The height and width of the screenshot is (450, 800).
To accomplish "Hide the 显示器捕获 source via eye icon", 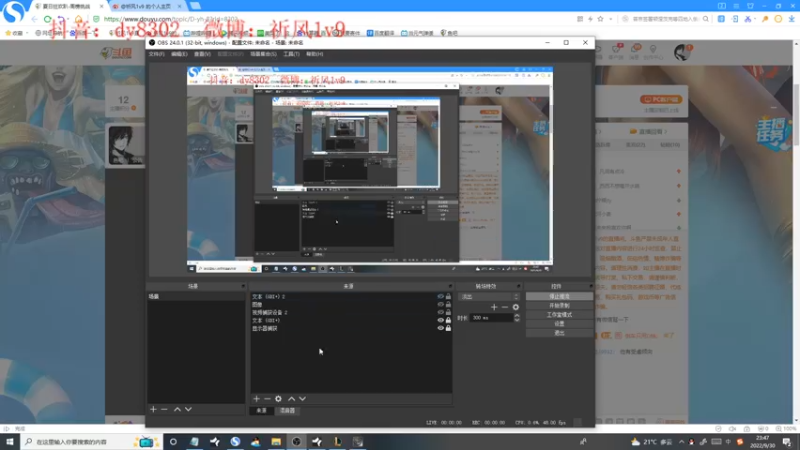I will [440, 328].
